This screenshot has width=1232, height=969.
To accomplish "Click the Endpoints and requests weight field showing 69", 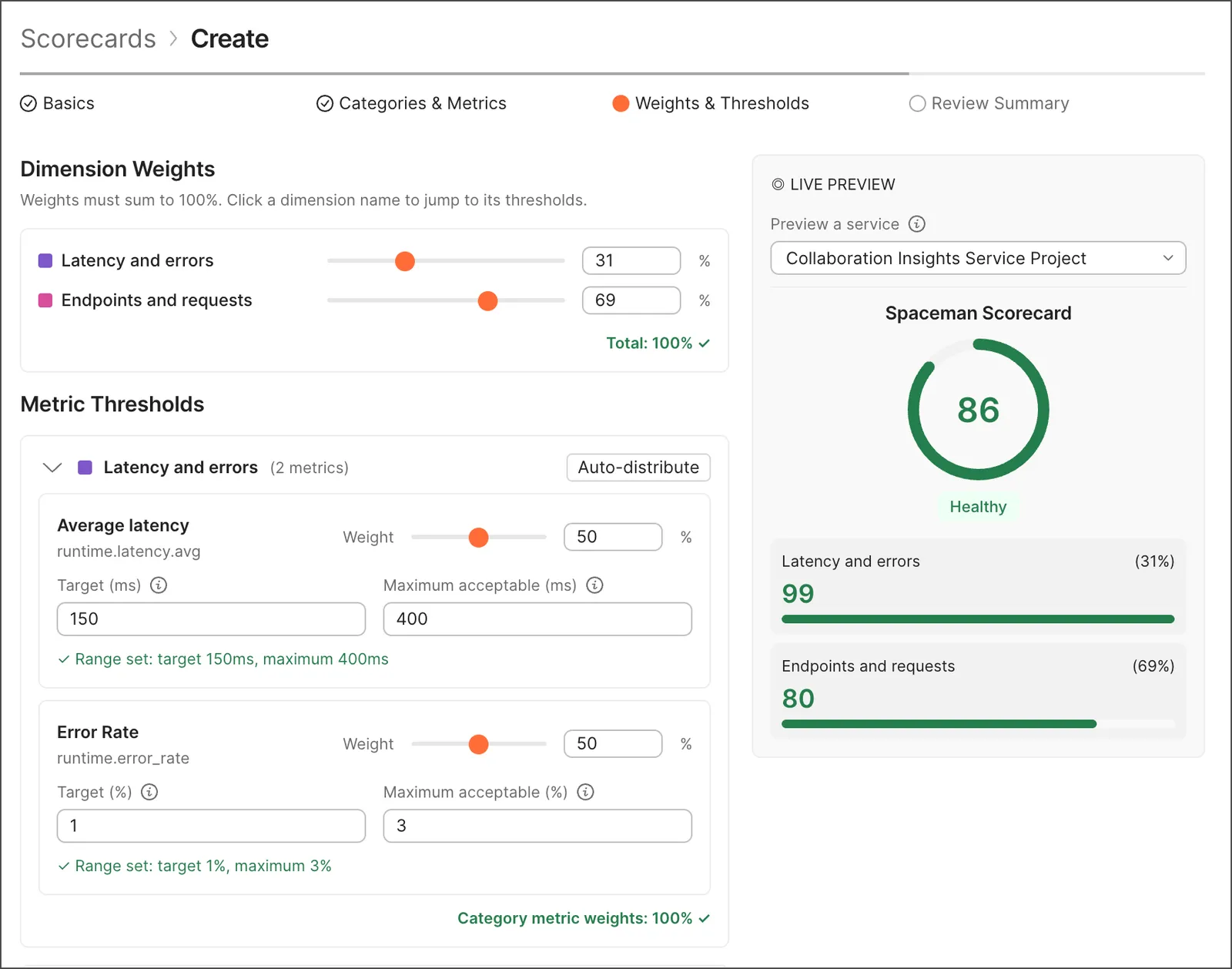I will (631, 300).
